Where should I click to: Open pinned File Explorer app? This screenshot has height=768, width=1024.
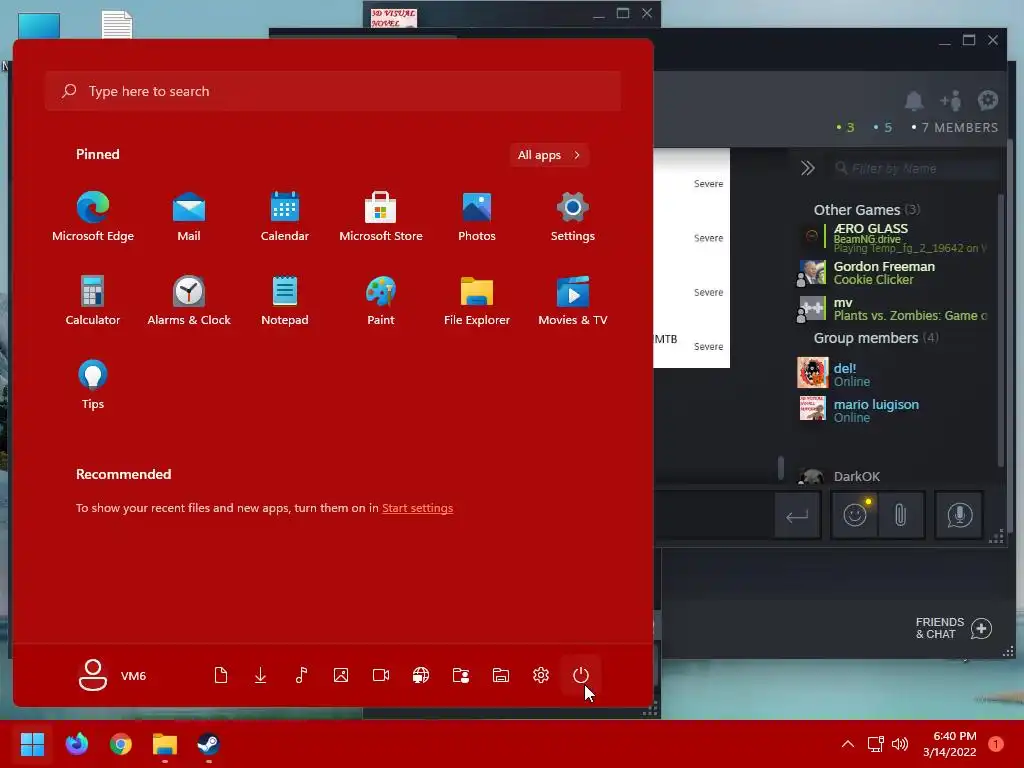(x=477, y=301)
